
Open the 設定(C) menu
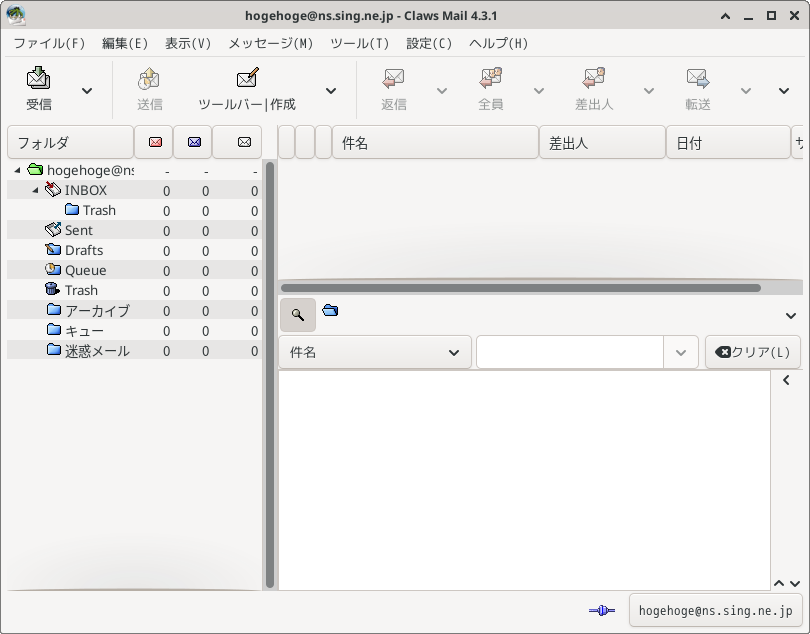[429, 43]
